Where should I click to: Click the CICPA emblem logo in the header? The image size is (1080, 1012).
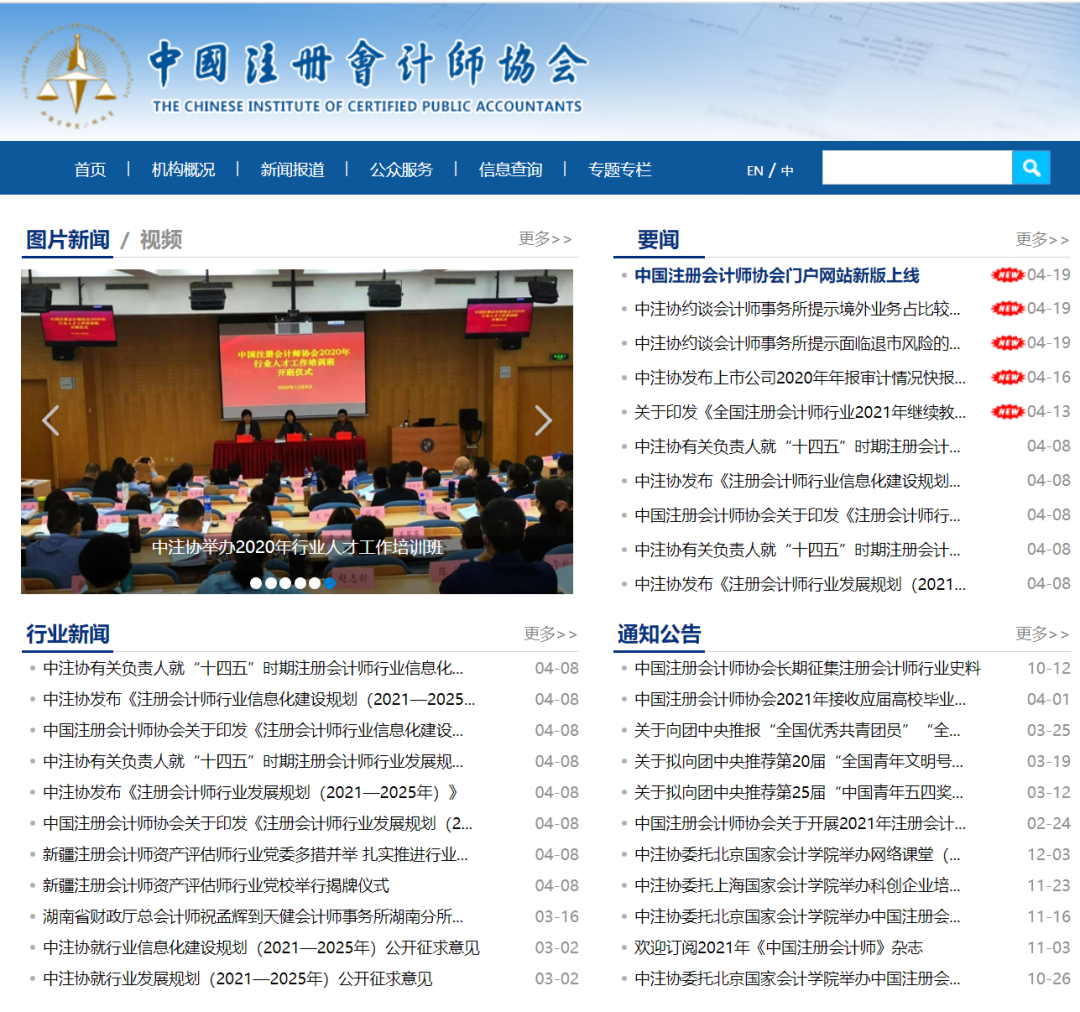(x=77, y=76)
